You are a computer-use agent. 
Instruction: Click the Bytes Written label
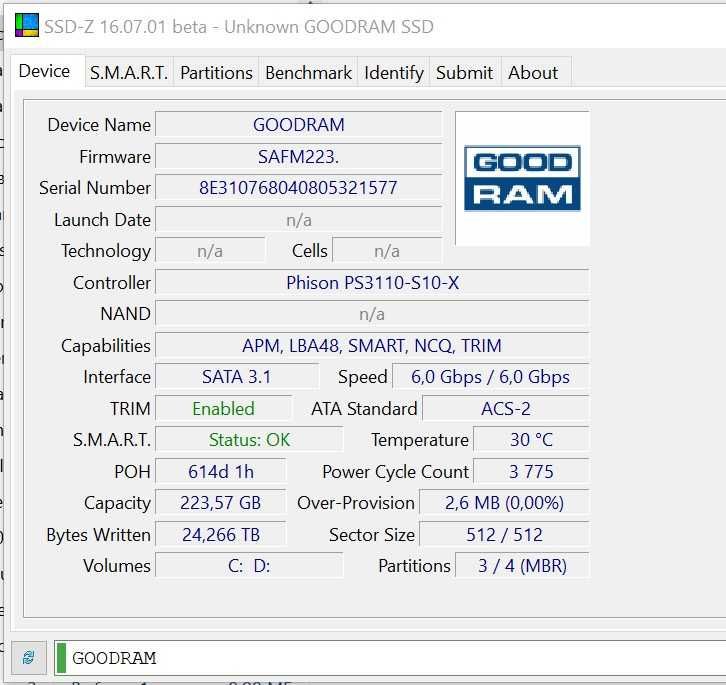pos(99,534)
